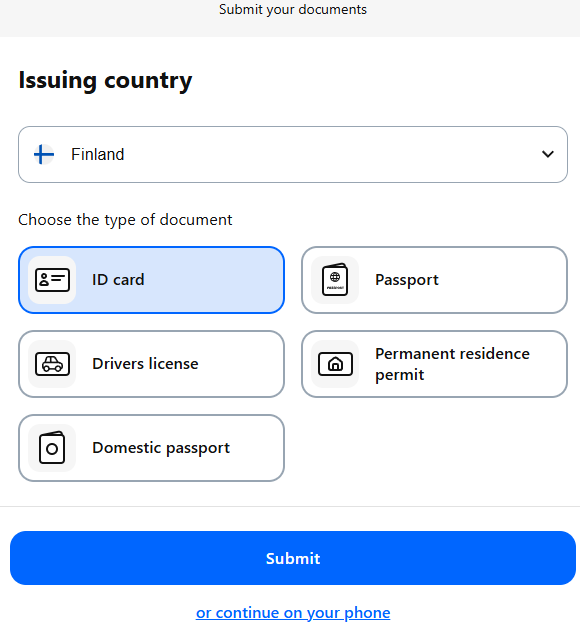The height and width of the screenshot is (638, 580).
Task: Follow the continue on your phone link
Action: [x=293, y=613]
